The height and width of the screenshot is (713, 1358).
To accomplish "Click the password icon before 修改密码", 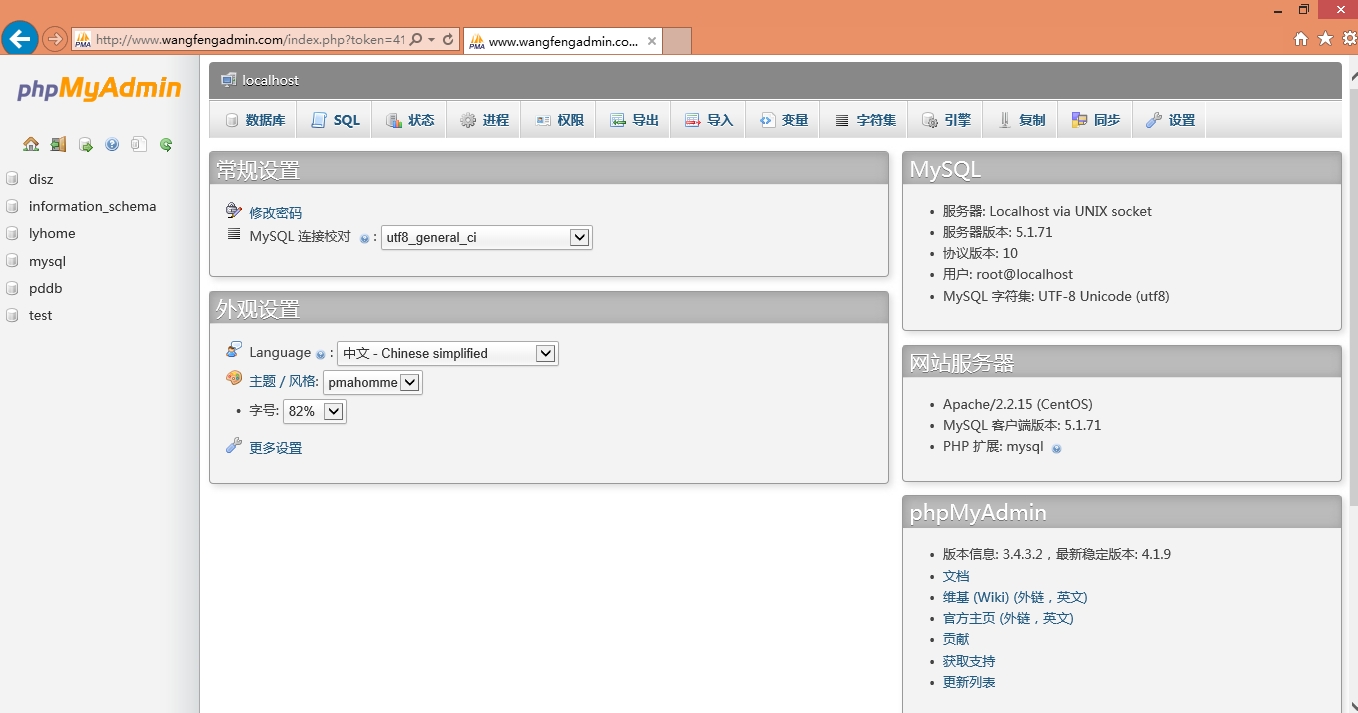I will click(234, 211).
